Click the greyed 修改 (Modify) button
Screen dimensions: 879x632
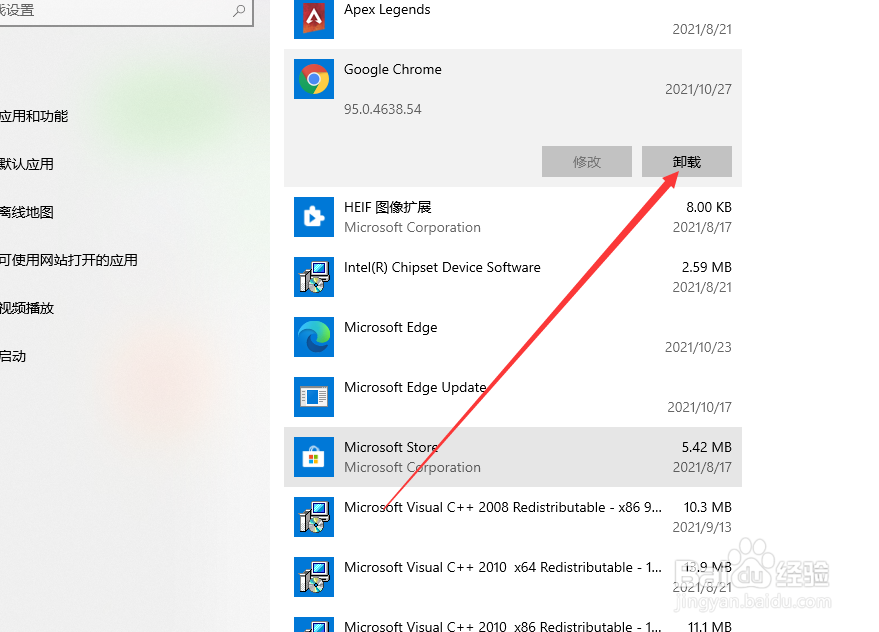click(587, 162)
